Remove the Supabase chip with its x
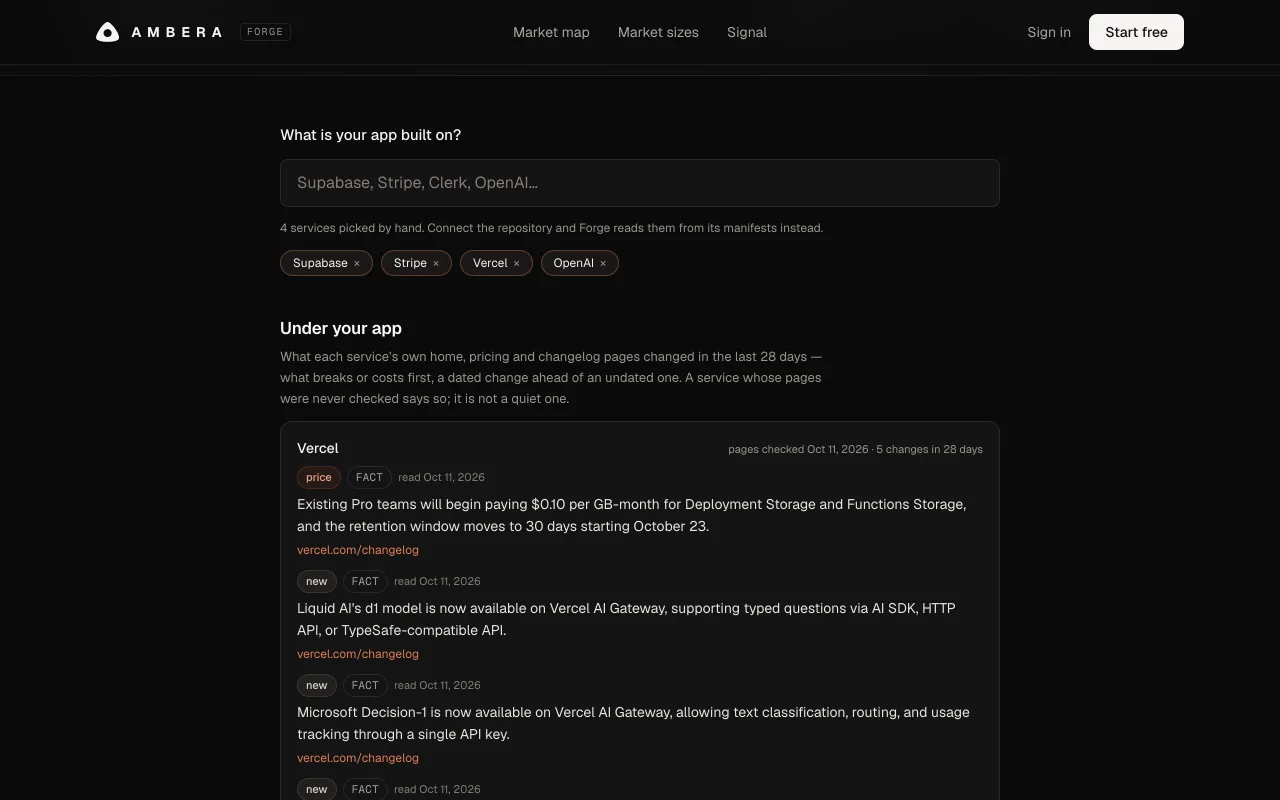Viewport: 1280px width, 800px height. coord(356,263)
